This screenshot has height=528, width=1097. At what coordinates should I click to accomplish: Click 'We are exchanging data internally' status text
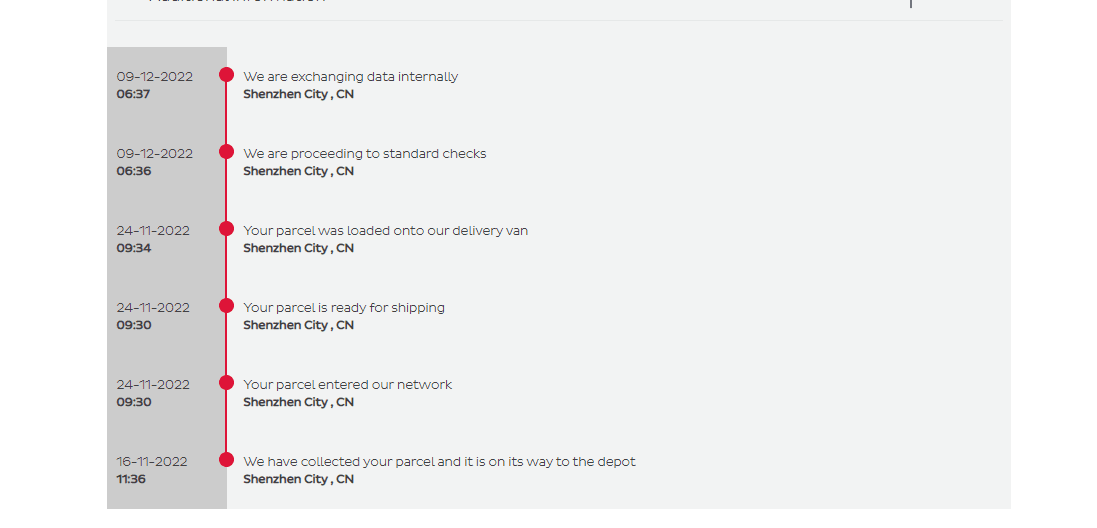click(350, 77)
